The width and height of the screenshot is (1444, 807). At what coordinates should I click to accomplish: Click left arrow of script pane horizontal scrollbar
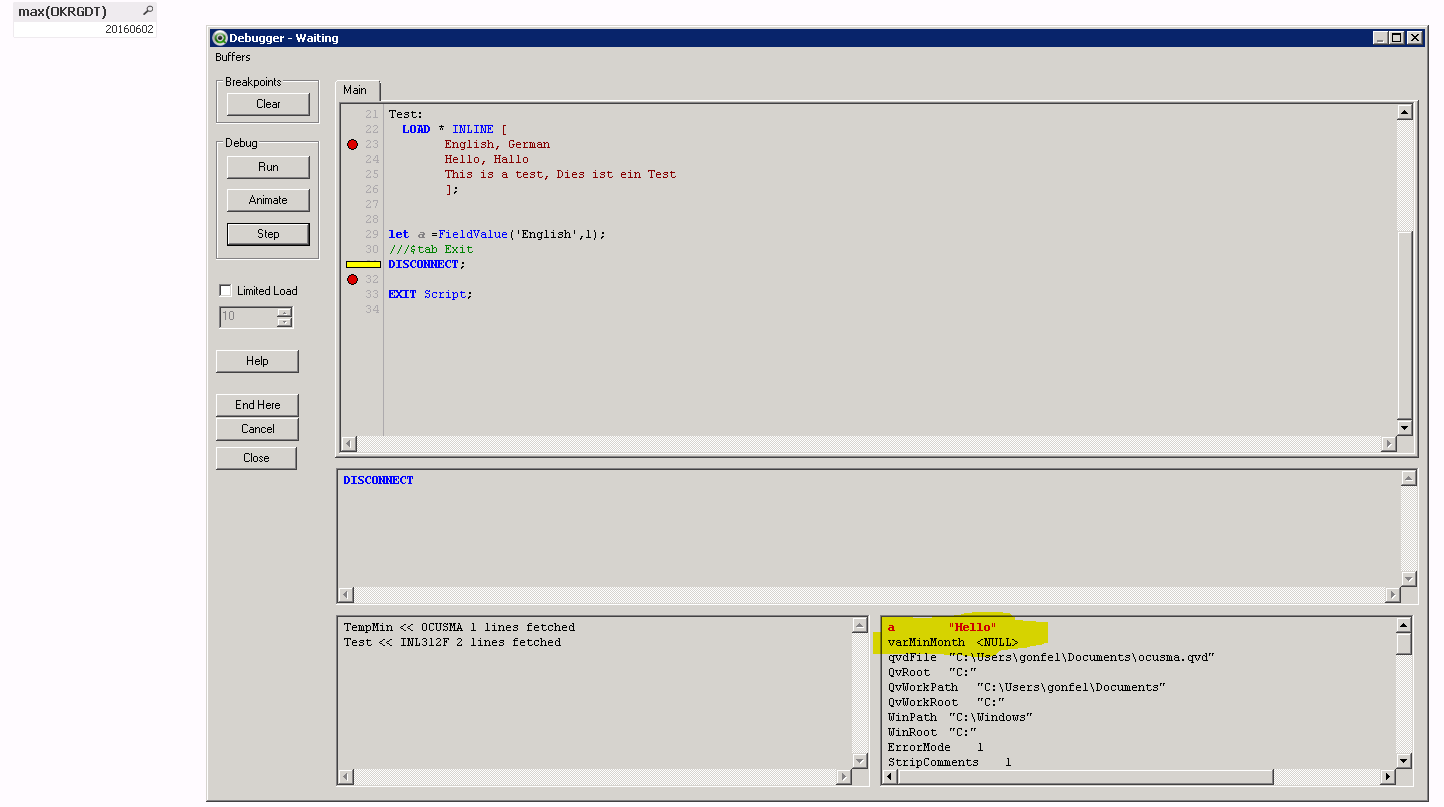[349, 444]
